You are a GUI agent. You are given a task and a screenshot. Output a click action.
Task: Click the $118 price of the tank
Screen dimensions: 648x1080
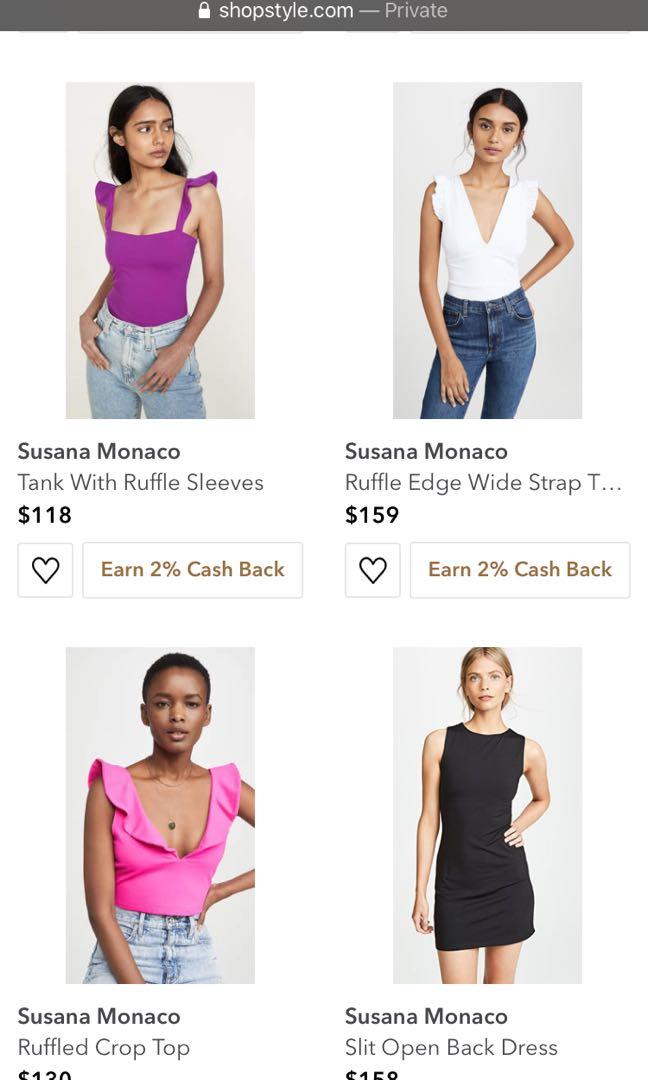(45, 515)
